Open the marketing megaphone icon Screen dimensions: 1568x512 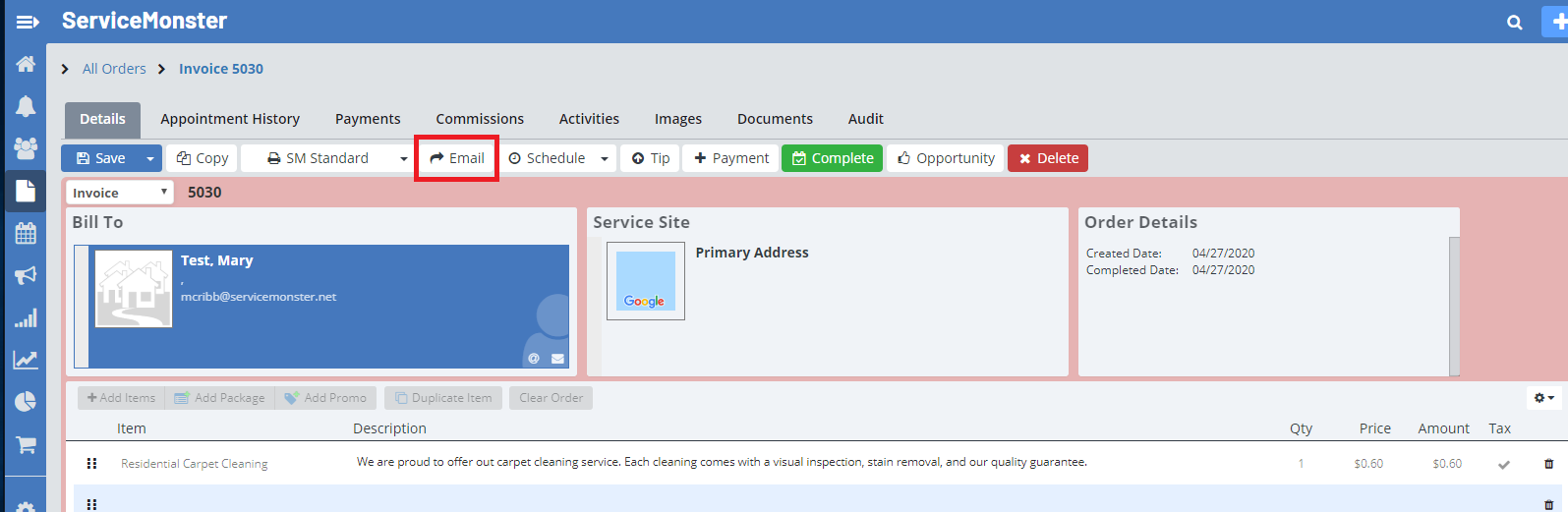26,275
